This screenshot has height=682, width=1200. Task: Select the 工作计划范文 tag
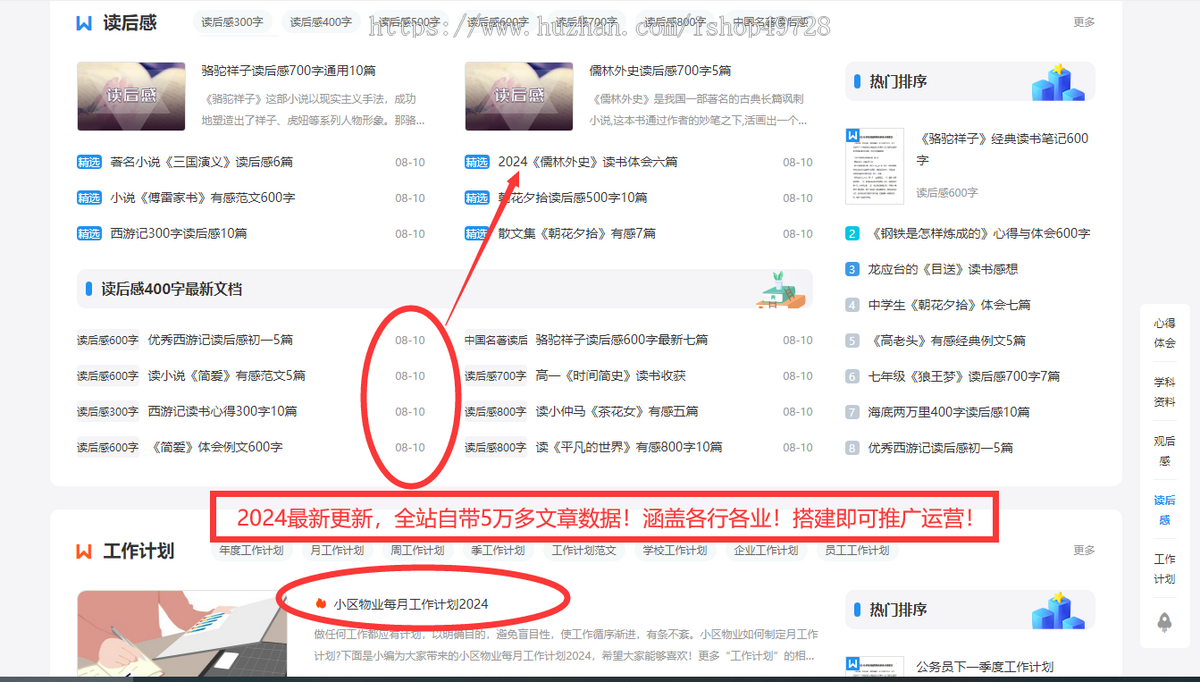point(584,550)
